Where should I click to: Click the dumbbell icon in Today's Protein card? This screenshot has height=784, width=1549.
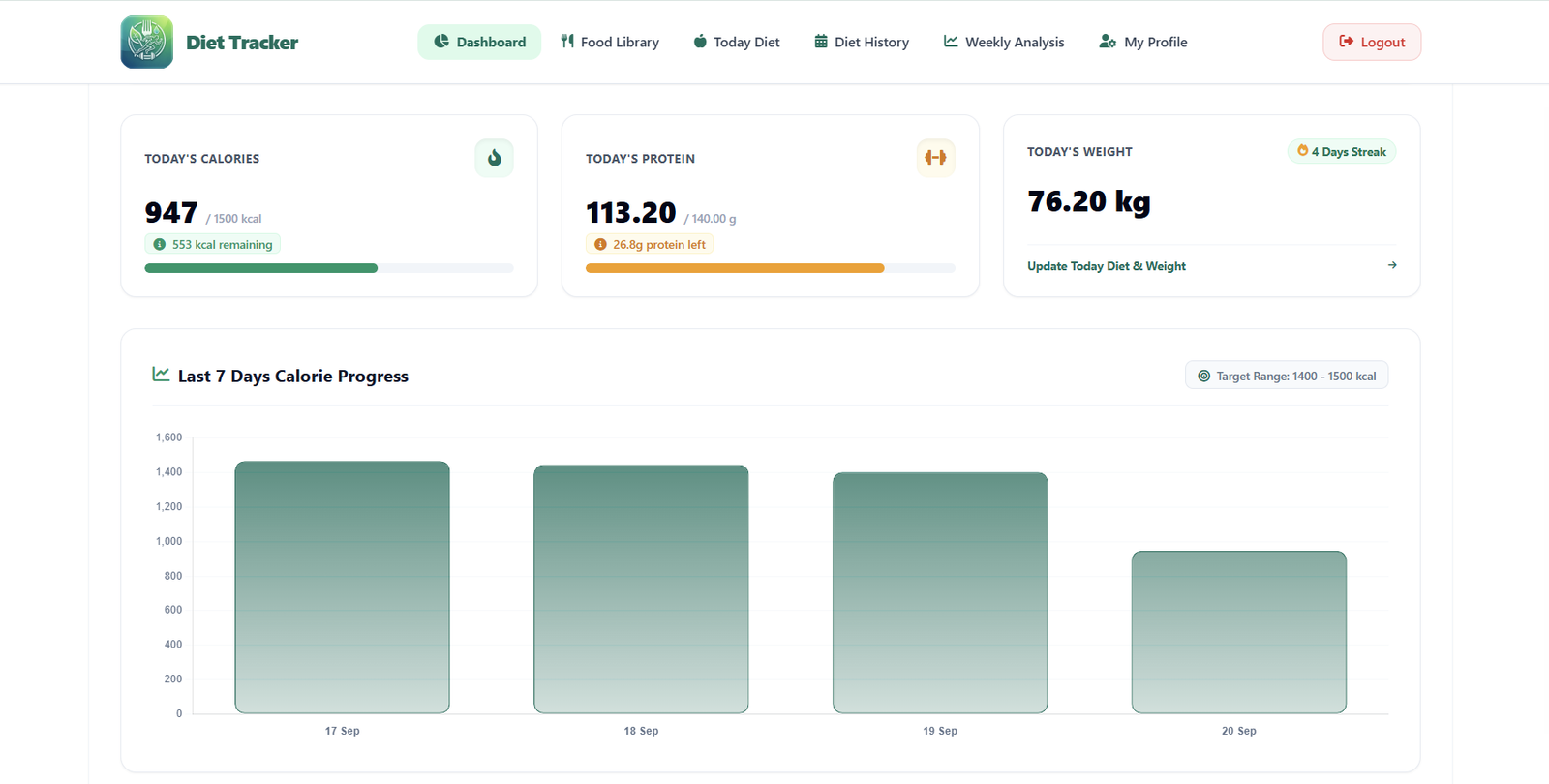point(935,158)
